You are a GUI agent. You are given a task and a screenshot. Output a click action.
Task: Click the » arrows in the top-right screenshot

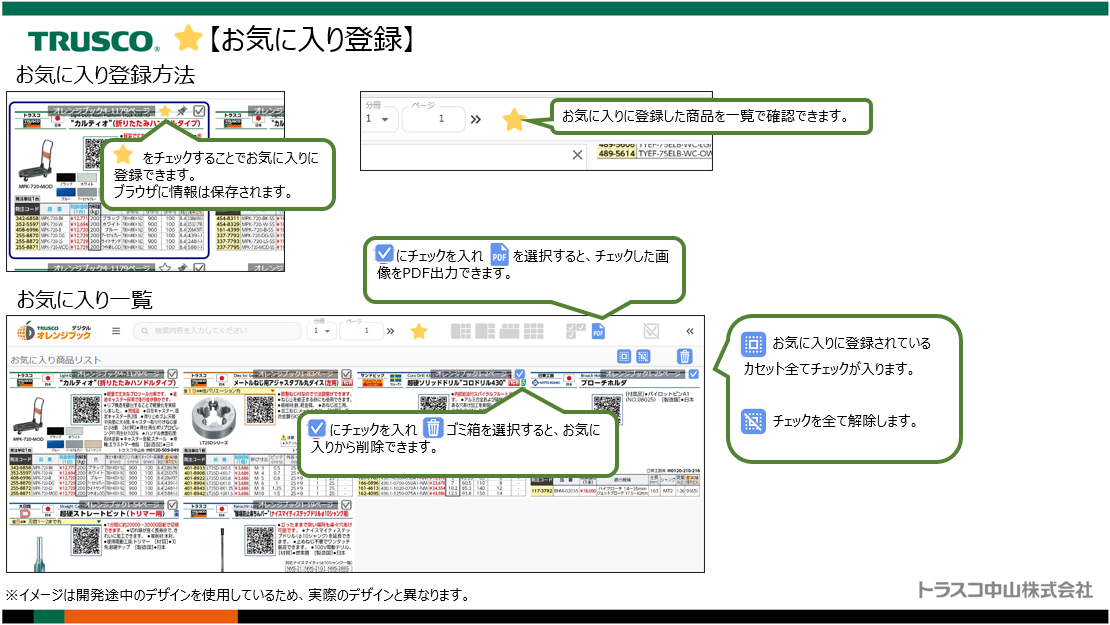point(476,119)
